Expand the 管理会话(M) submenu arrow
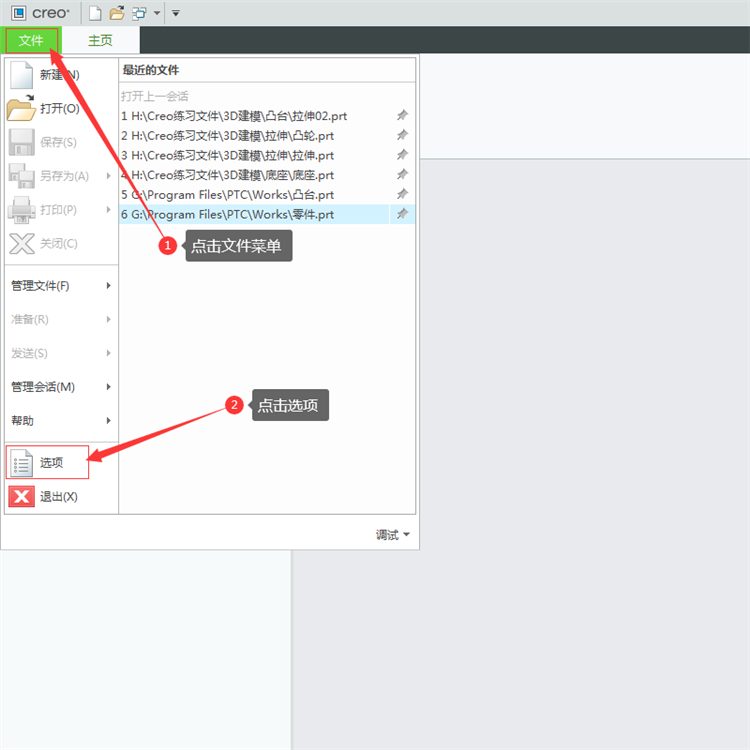The height and width of the screenshot is (750, 750). point(109,386)
